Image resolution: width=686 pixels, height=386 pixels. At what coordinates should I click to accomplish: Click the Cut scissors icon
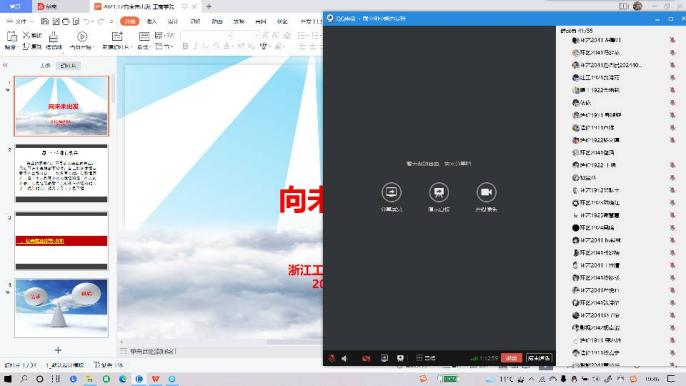26,35
